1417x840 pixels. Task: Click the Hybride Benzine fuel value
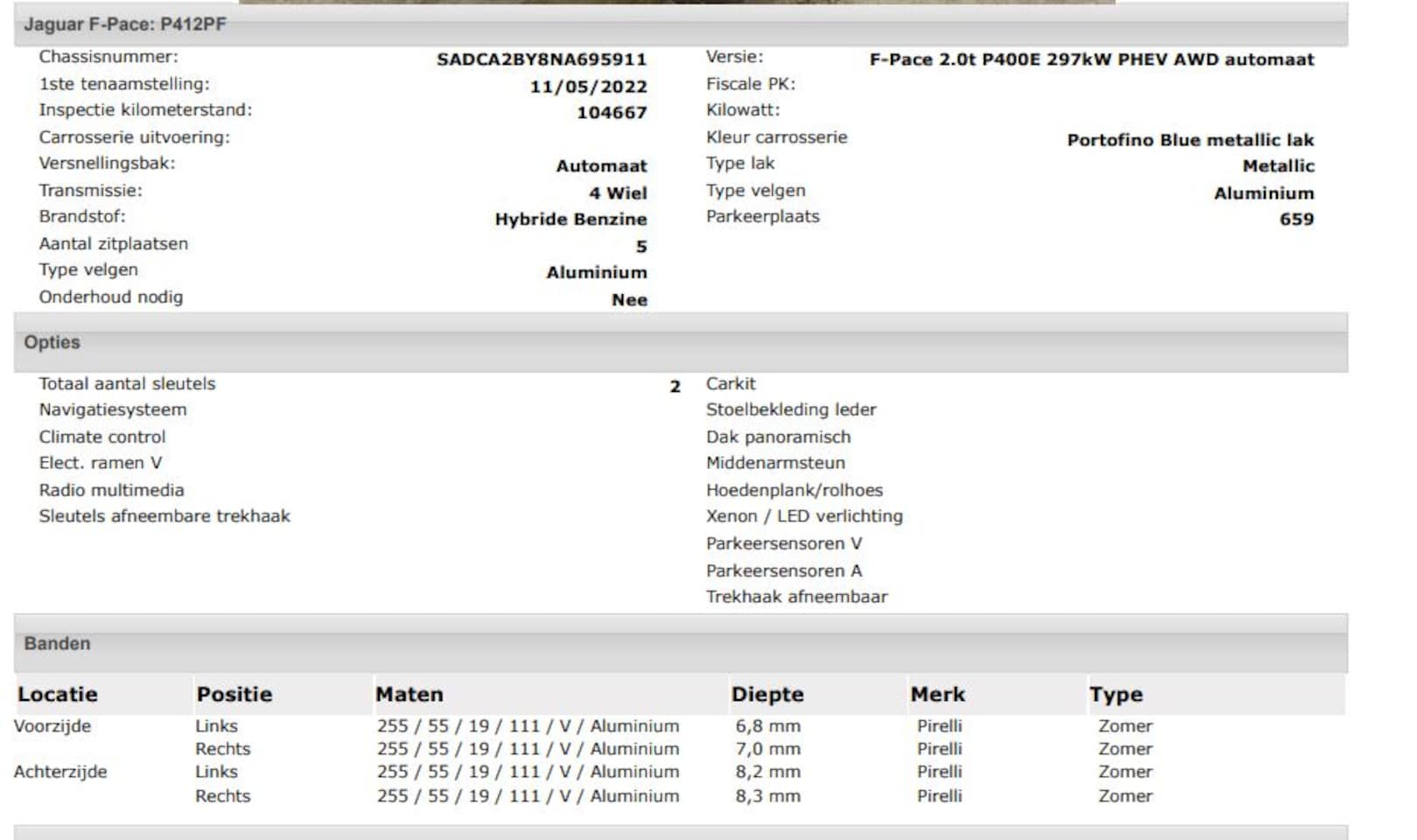[571, 220]
